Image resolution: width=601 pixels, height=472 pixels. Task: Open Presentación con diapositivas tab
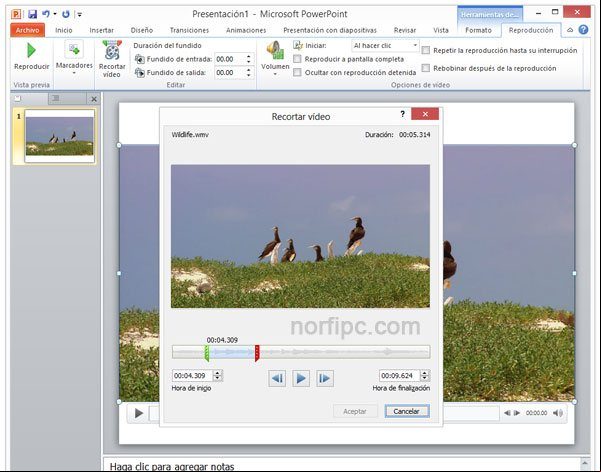[x=330, y=30]
